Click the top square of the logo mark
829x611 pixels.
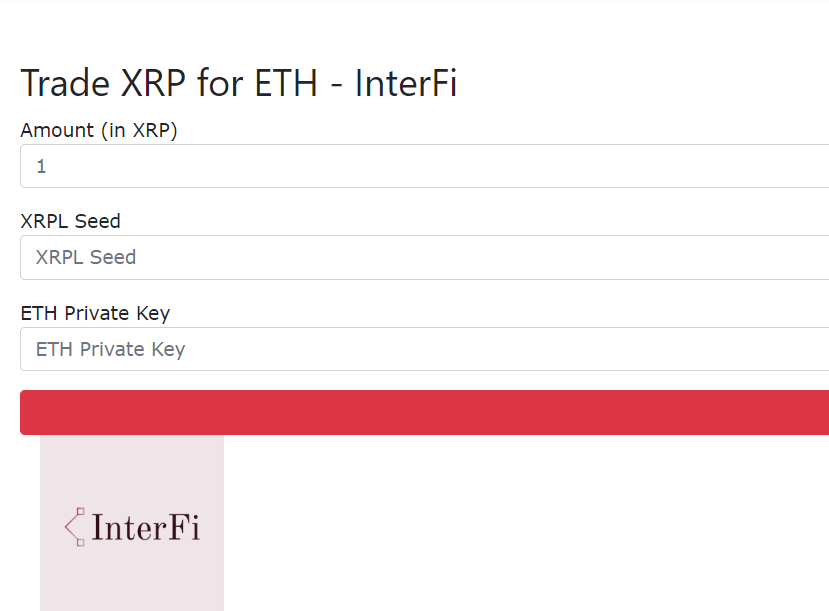[x=80, y=511]
